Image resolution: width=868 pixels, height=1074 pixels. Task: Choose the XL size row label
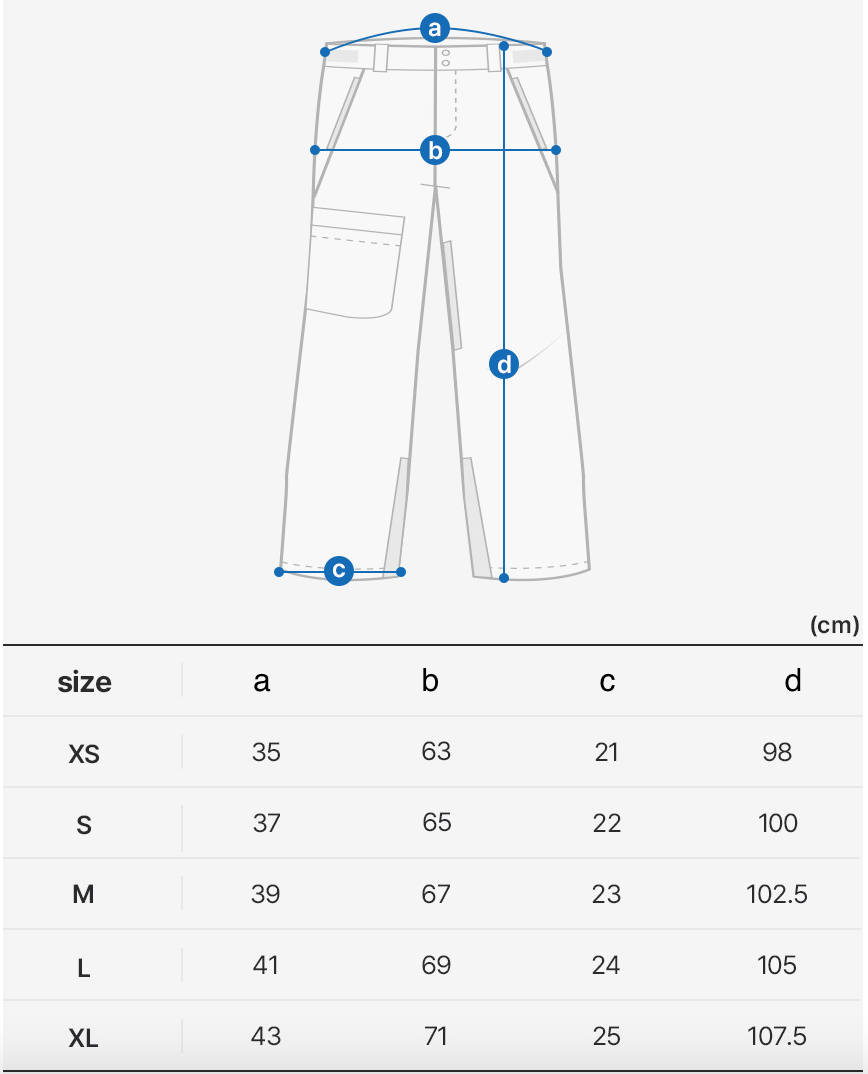click(84, 1038)
